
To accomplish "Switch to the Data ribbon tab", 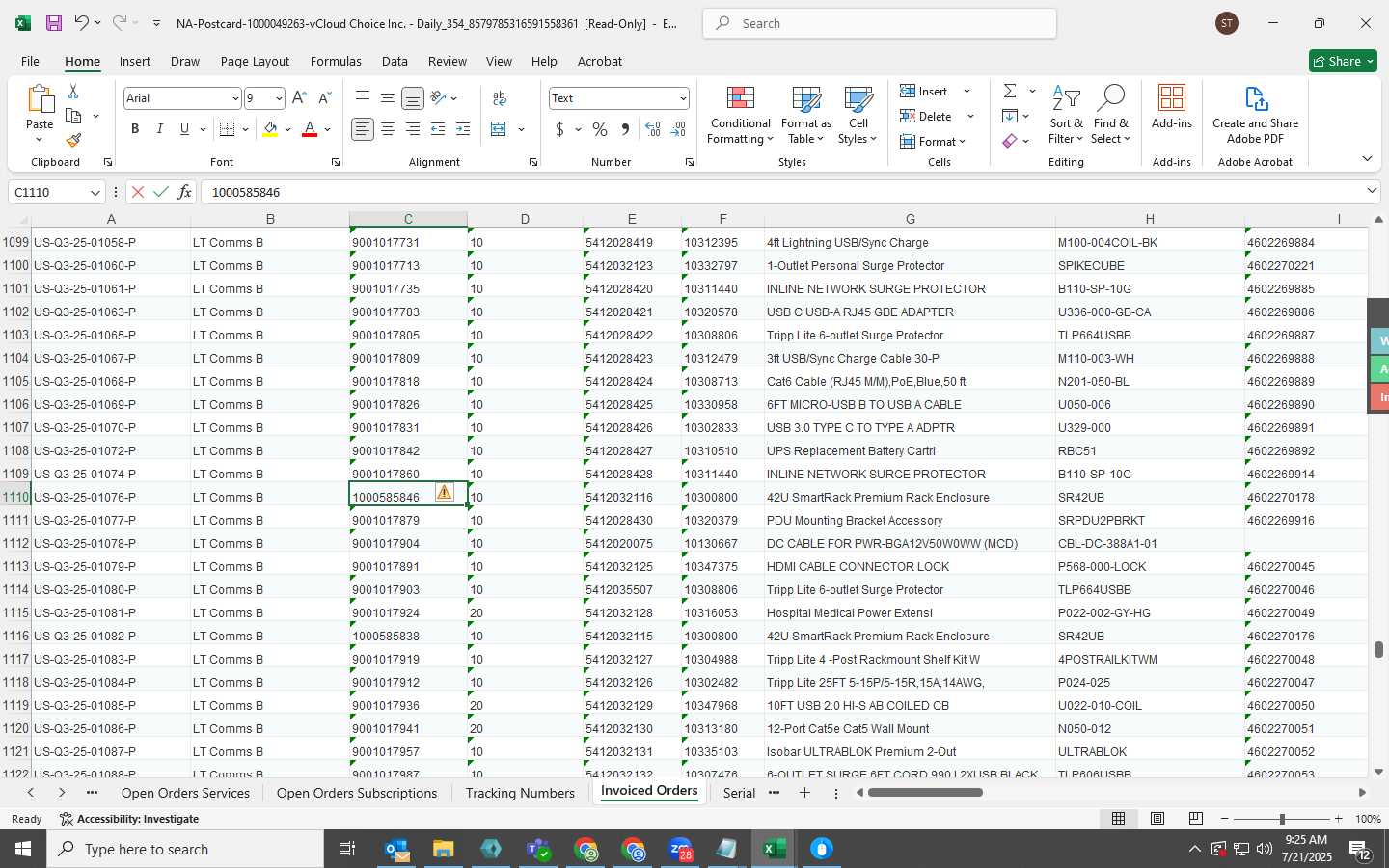I will [395, 61].
